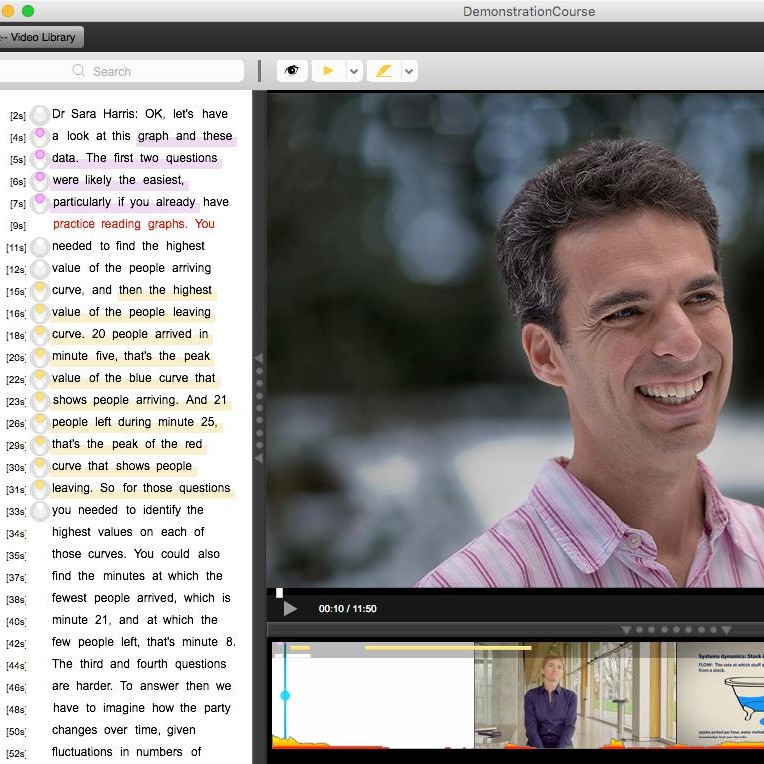Open dropdown next to yellow play icon

pyautogui.click(x=354, y=72)
